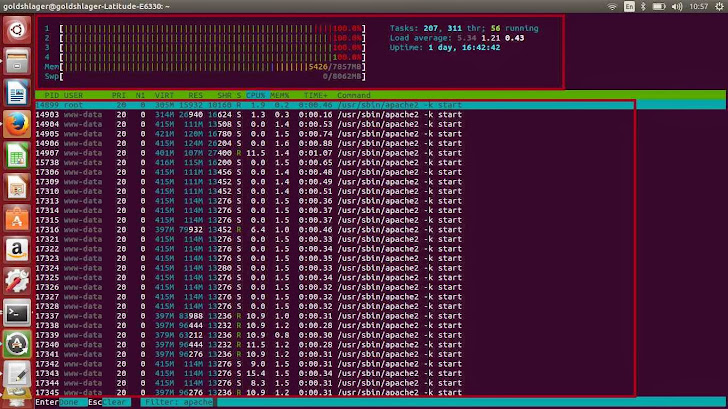This screenshot has width=728, height=409.
Task: Show calendar from the 10:57 clock
Action: [x=698, y=6]
